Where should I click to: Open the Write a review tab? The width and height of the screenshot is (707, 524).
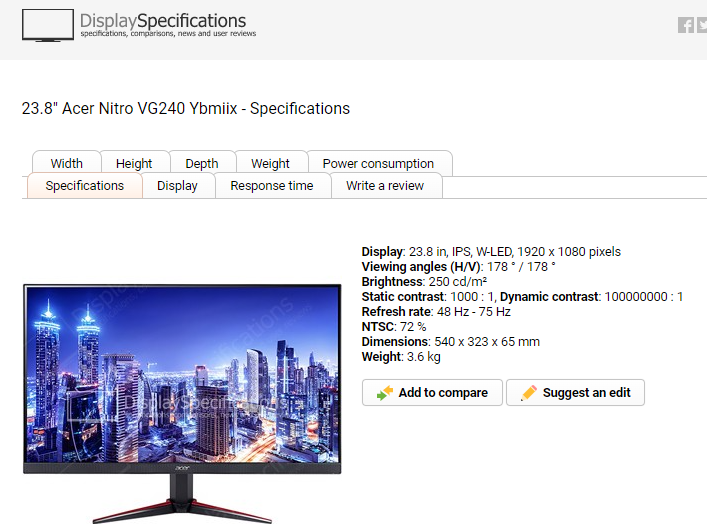(385, 186)
